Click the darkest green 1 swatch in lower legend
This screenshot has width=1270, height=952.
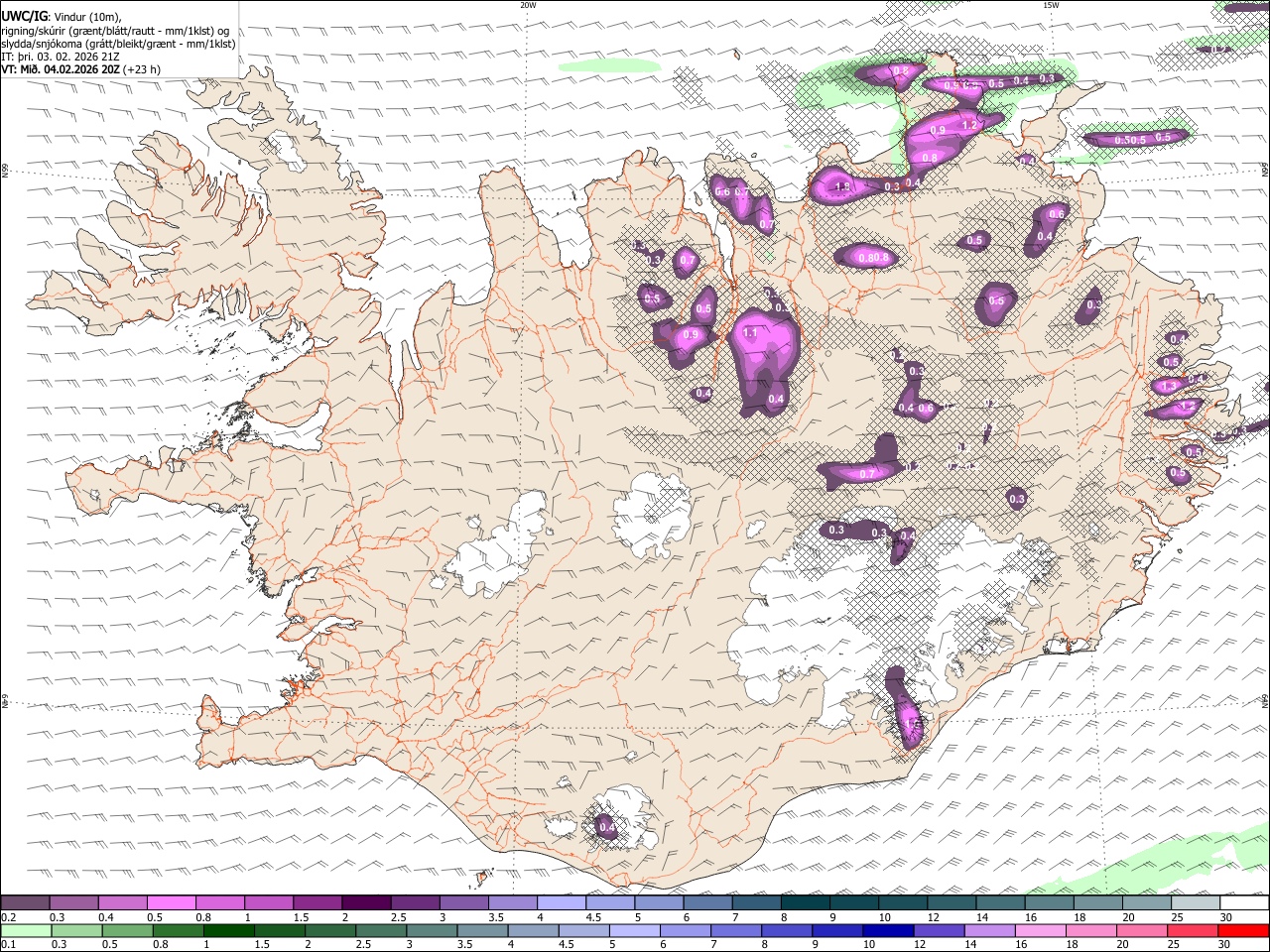[228, 930]
